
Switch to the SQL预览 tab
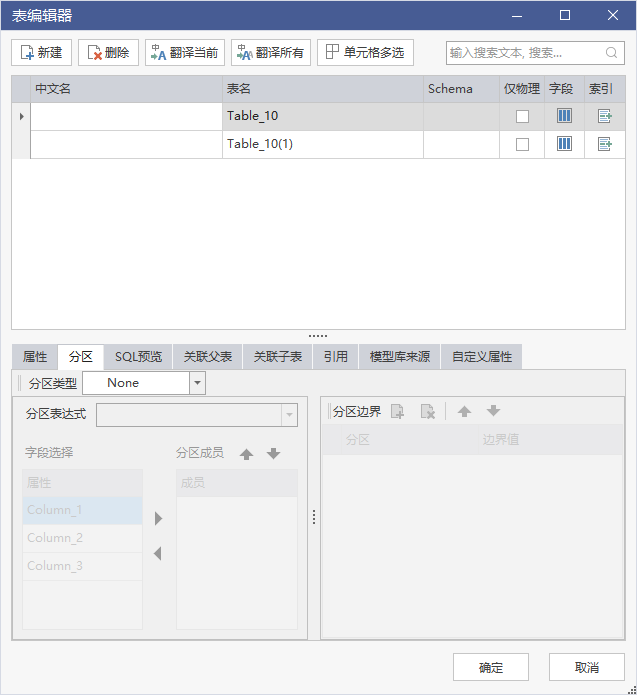click(138, 357)
